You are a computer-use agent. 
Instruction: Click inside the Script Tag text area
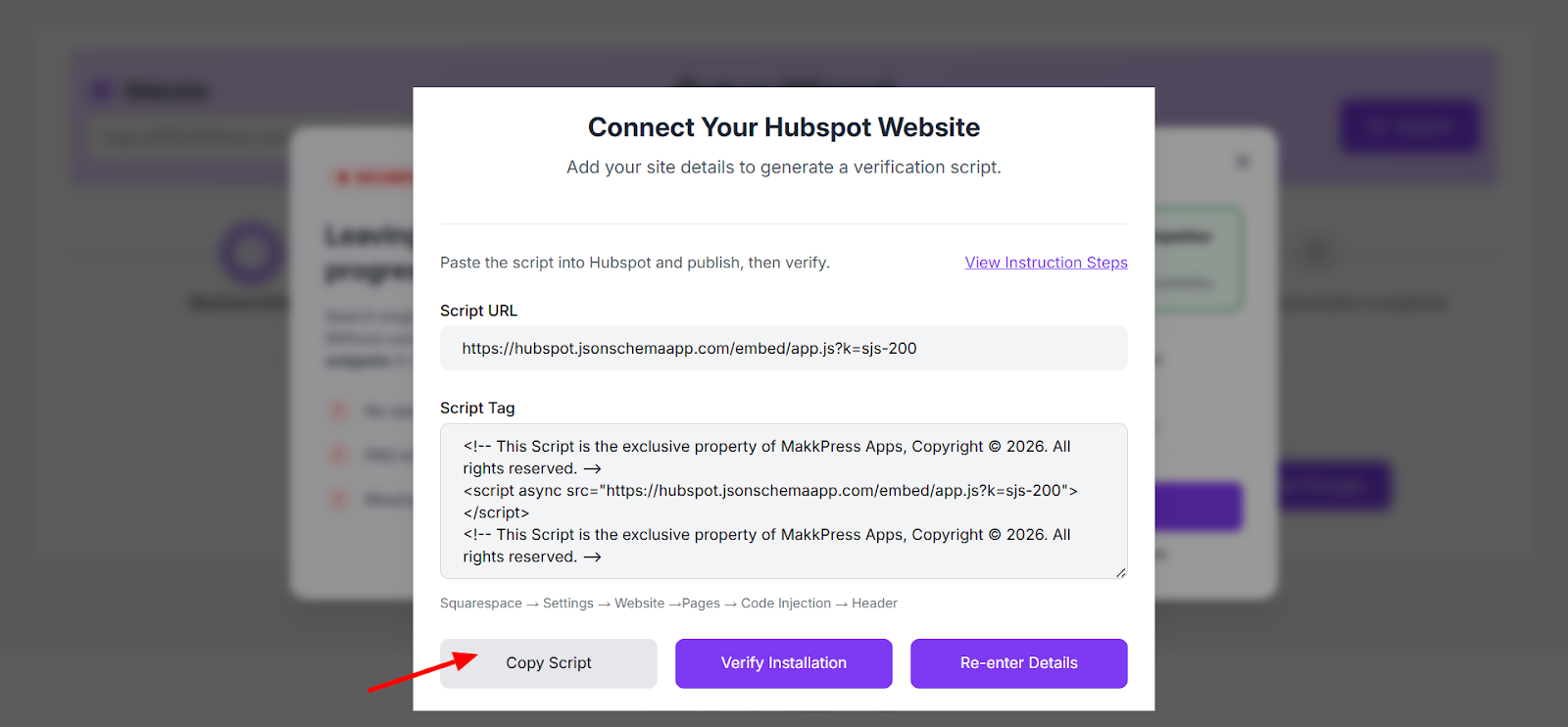[x=783, y=501]
